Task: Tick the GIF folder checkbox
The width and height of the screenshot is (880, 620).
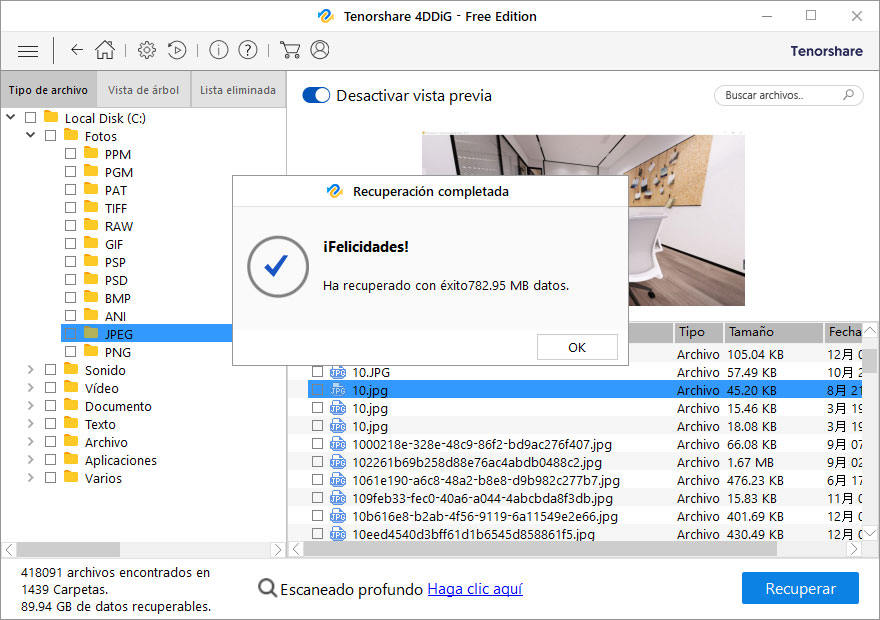Action: [x=70, y=244]
